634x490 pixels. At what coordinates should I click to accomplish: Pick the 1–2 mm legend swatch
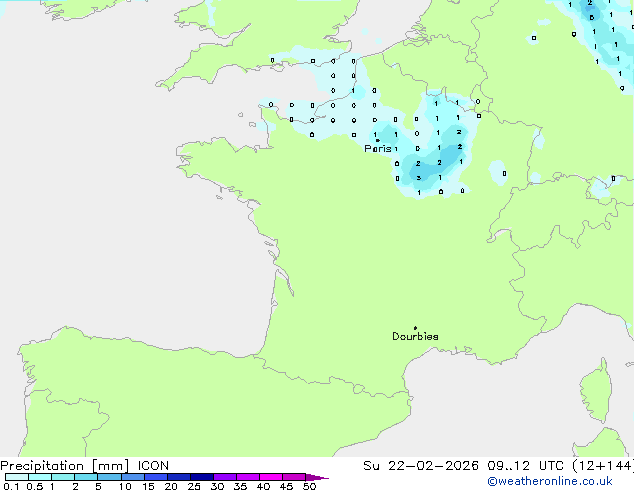tap(63, 477)
